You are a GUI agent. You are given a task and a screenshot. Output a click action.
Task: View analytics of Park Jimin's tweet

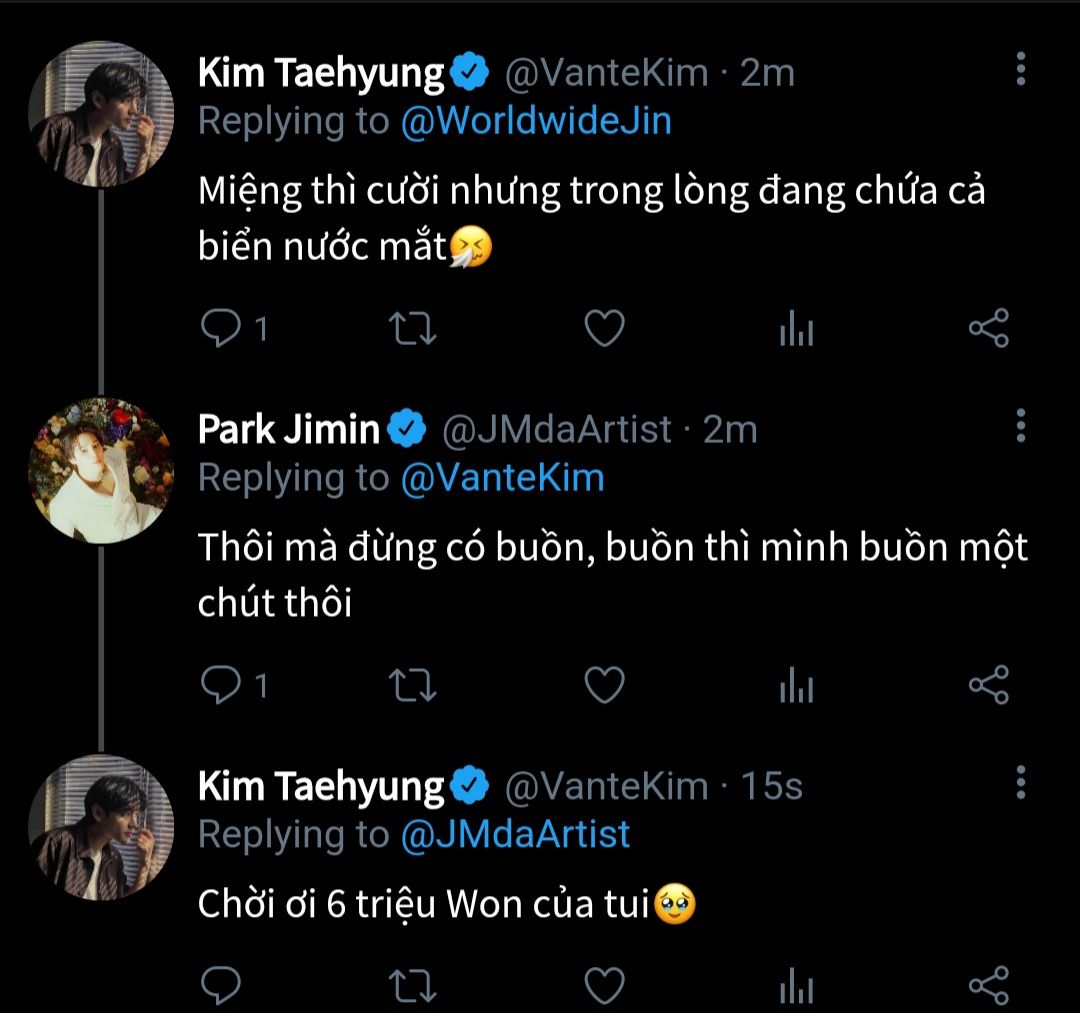point(796,687)
